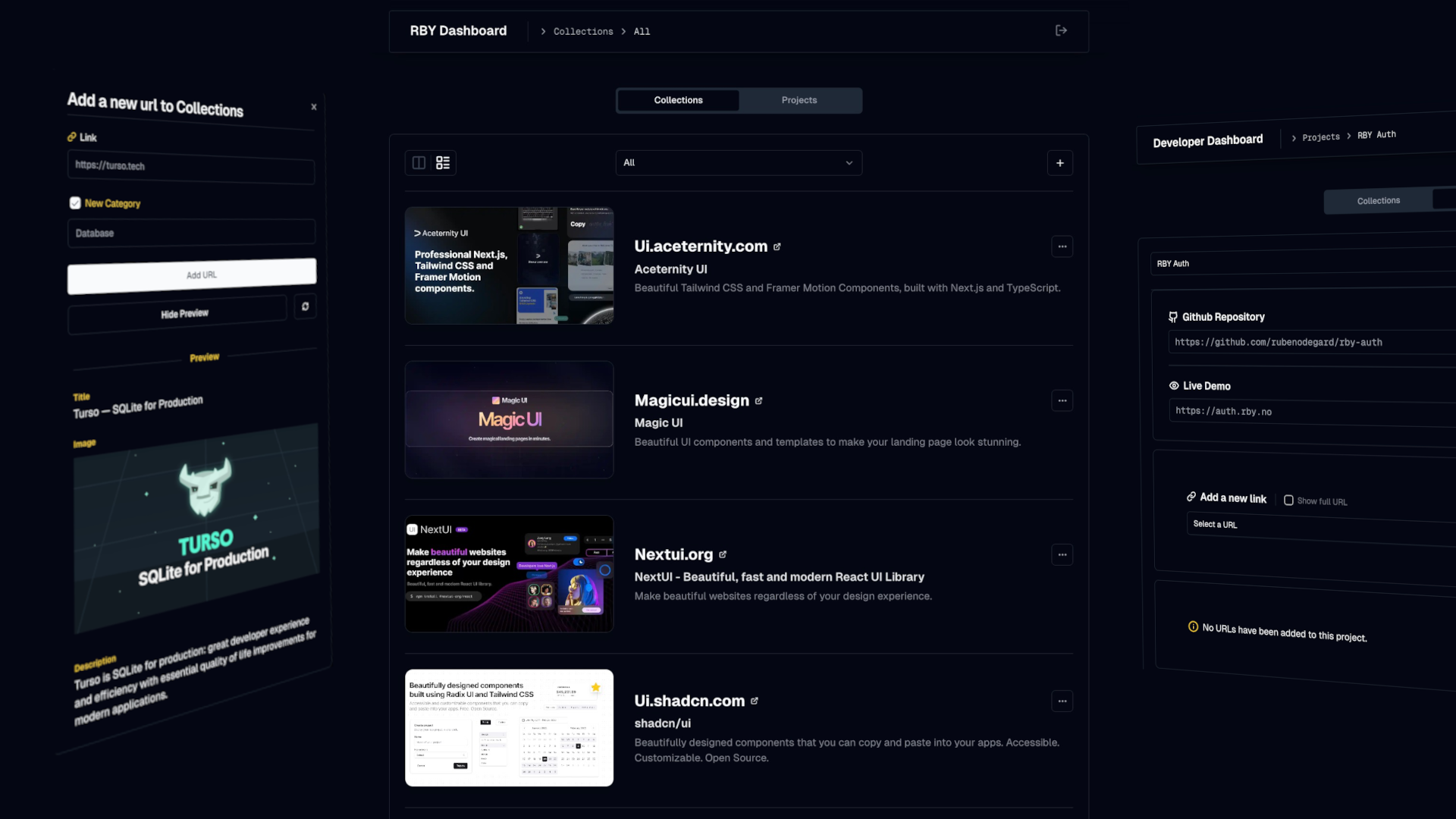This screenshot has height=819, width=1456.
Task: Click the add new link chain icon
Action: coord(1191,497)
